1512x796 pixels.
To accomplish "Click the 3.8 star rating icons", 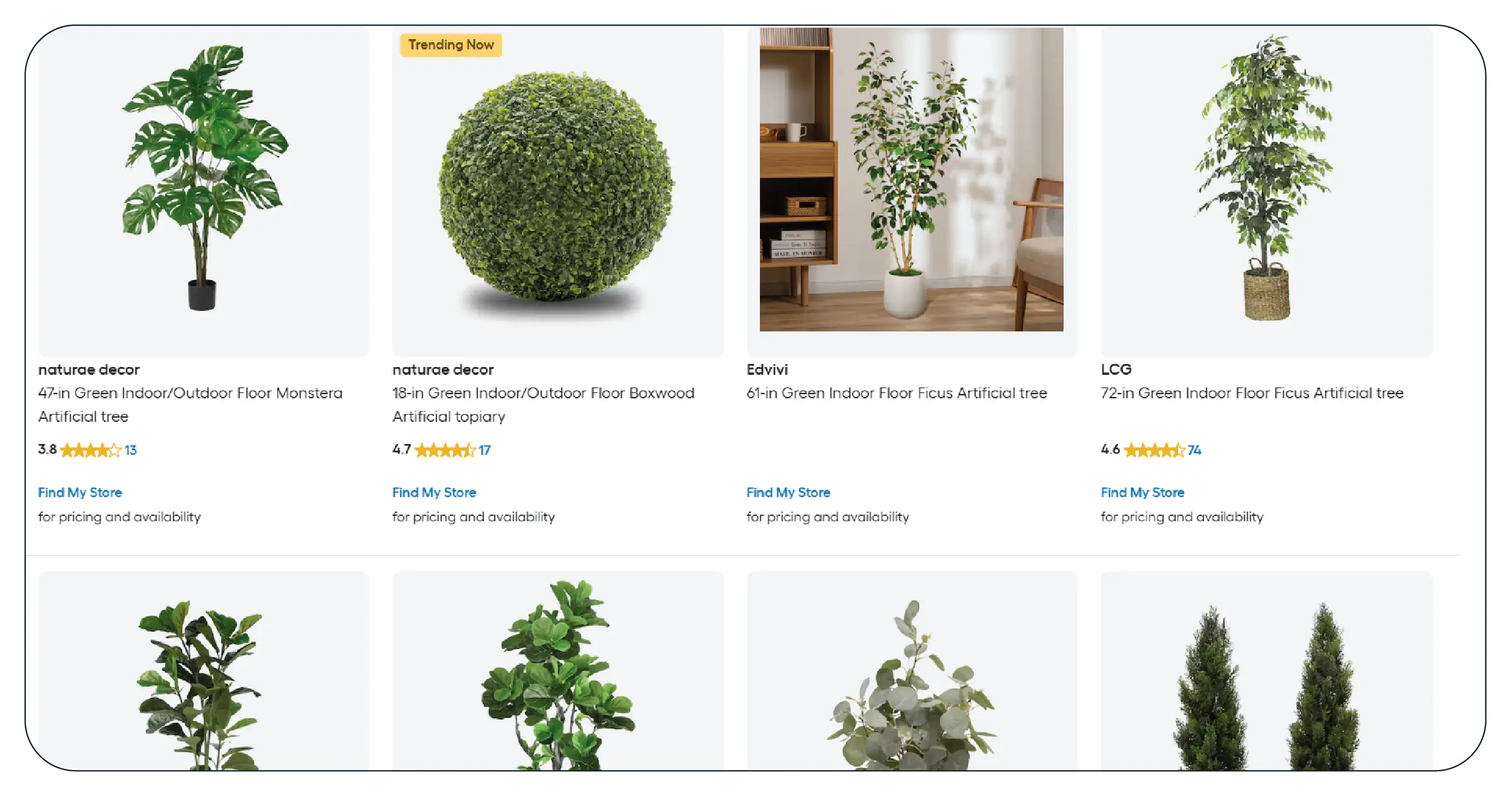I will pos(90,450).
